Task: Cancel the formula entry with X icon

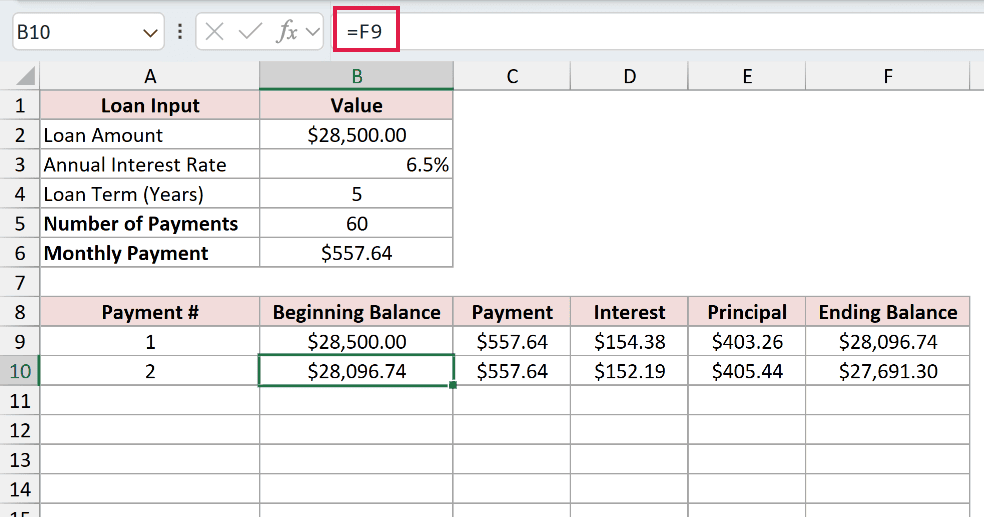Action: [214, 31]
